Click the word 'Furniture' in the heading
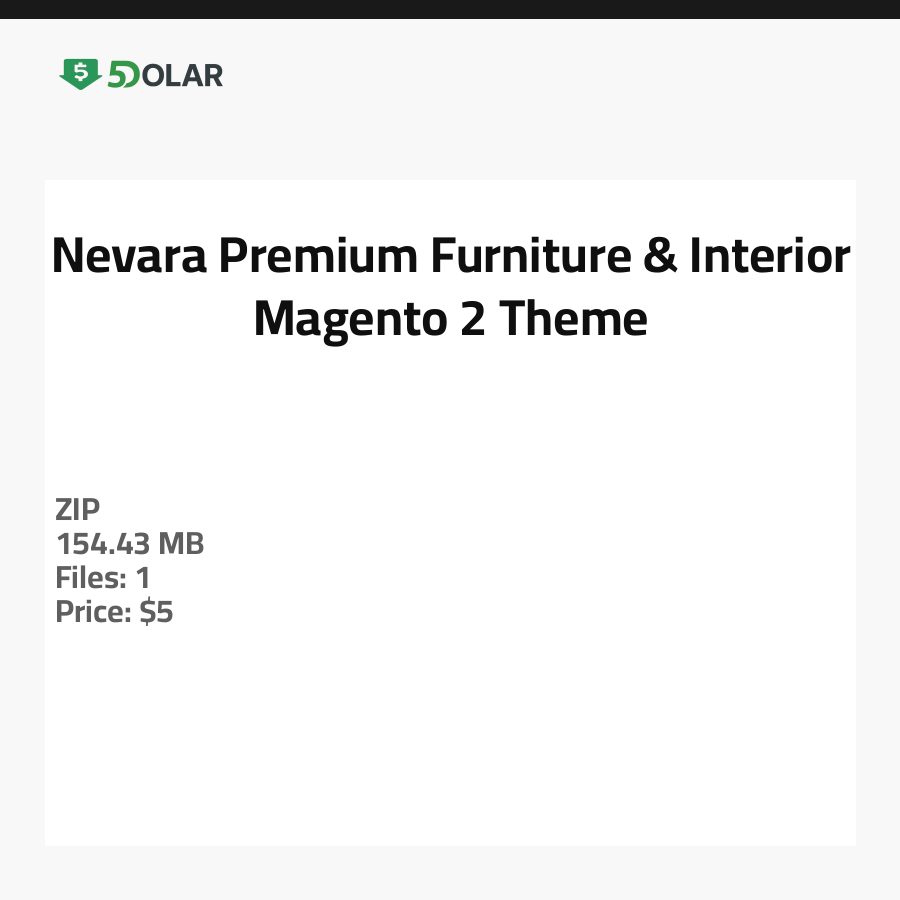The image size is (900, 900). click(530, 256)
